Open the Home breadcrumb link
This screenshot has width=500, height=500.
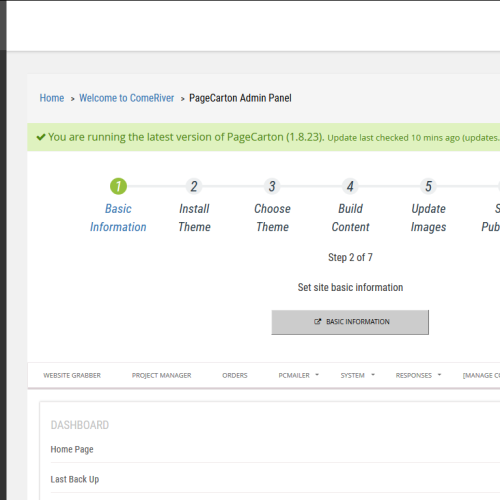tap(52, 98)
